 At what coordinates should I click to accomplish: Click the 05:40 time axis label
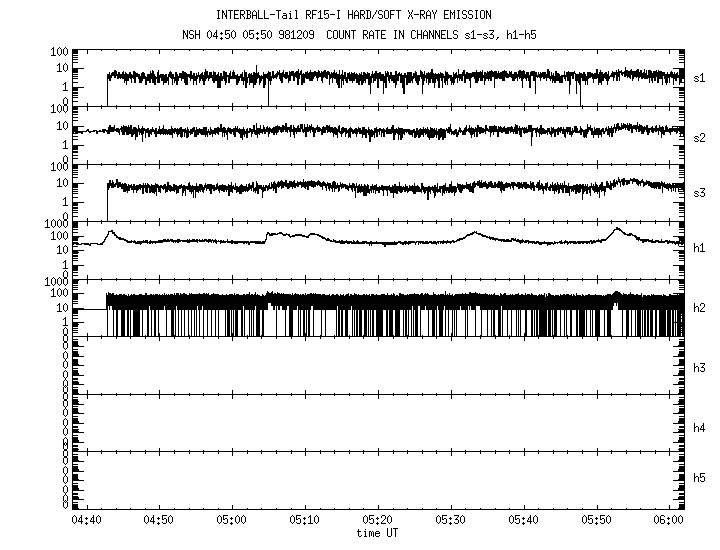click(x=524, y=521)
